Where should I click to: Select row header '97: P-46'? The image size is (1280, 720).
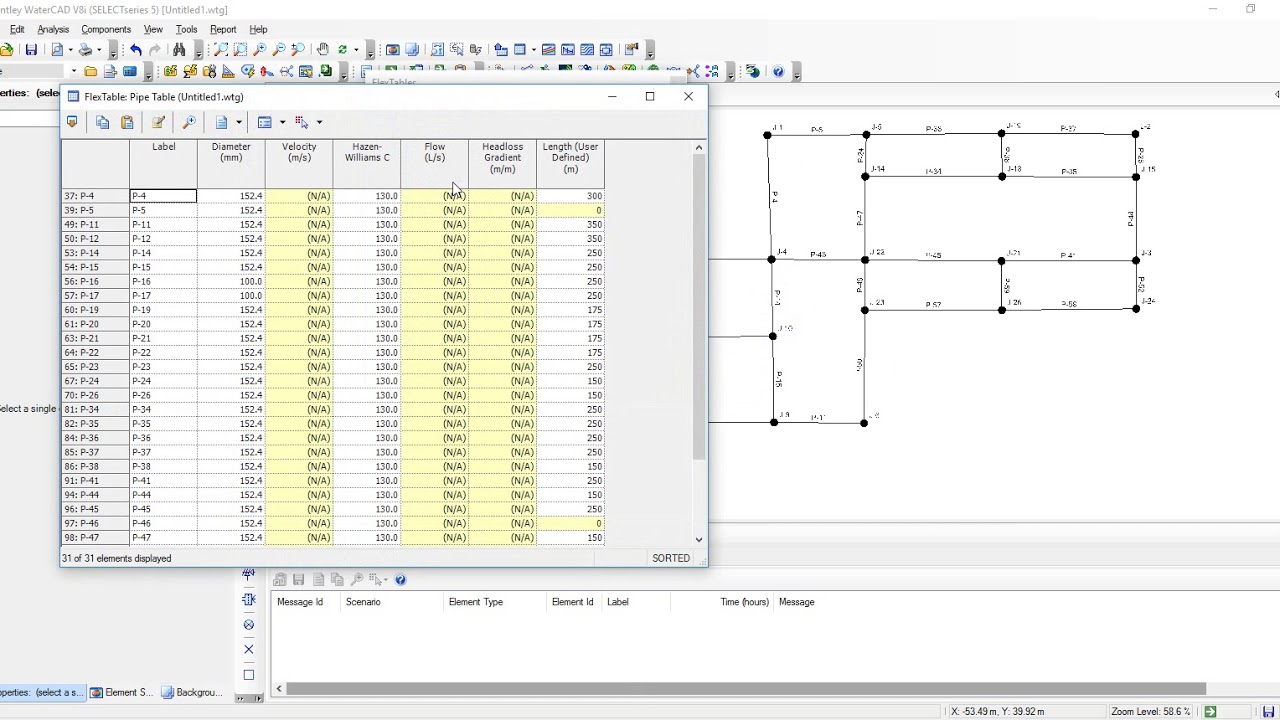[95, 523]
